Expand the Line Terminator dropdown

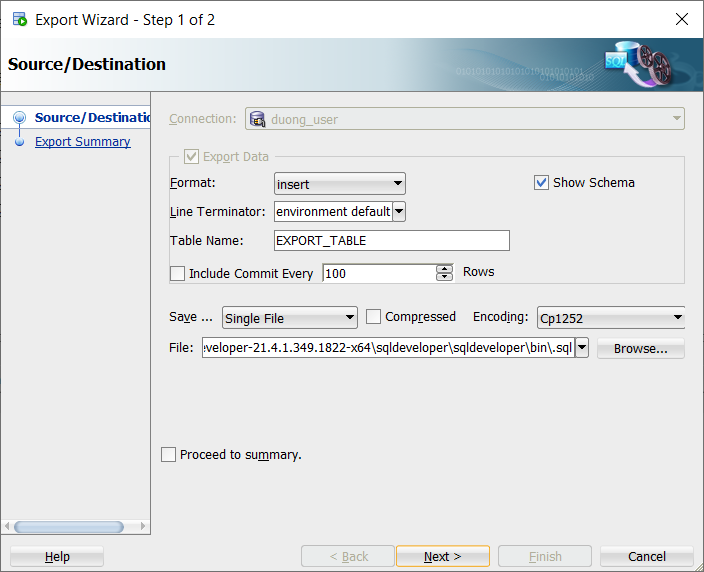coord(399,212)
